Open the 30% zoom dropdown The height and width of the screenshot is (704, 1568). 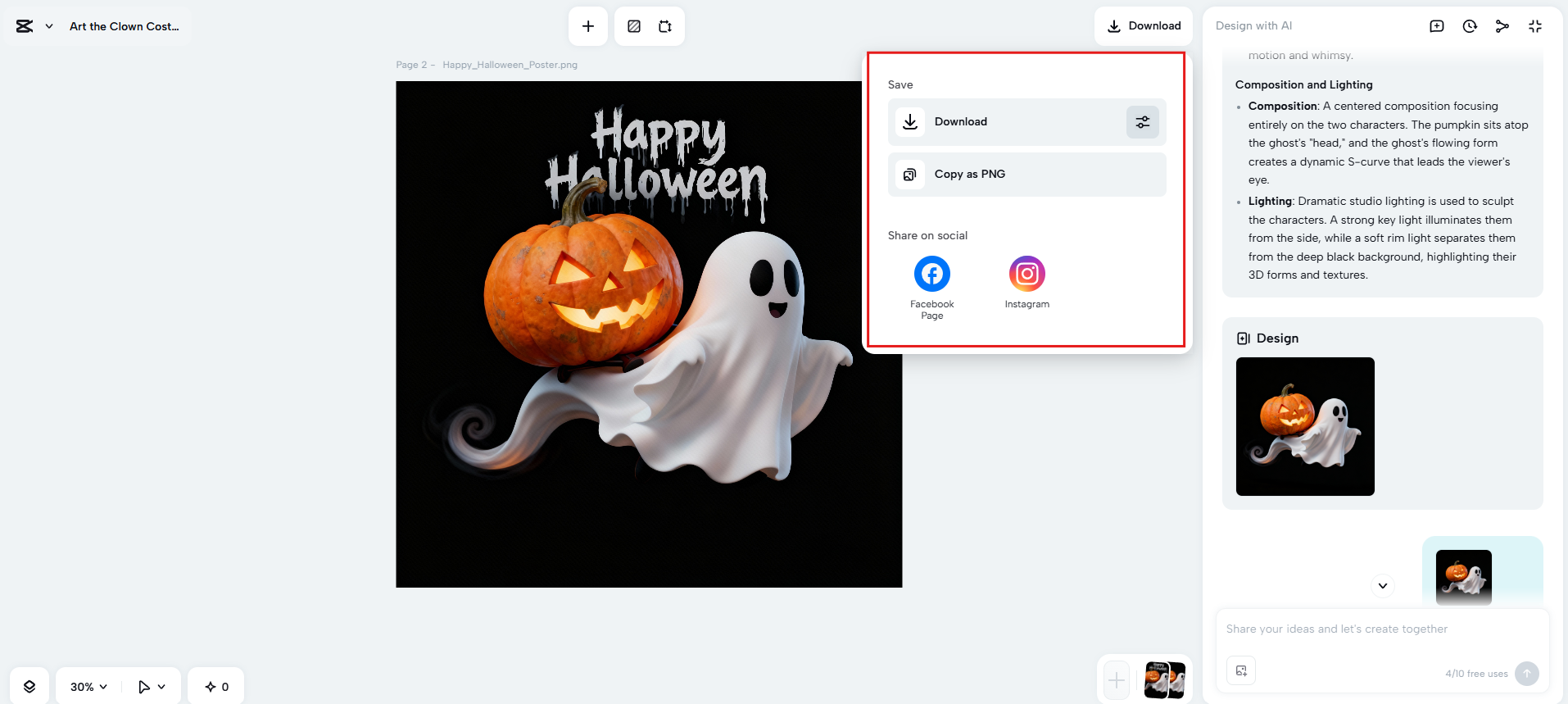coord(88,687)
